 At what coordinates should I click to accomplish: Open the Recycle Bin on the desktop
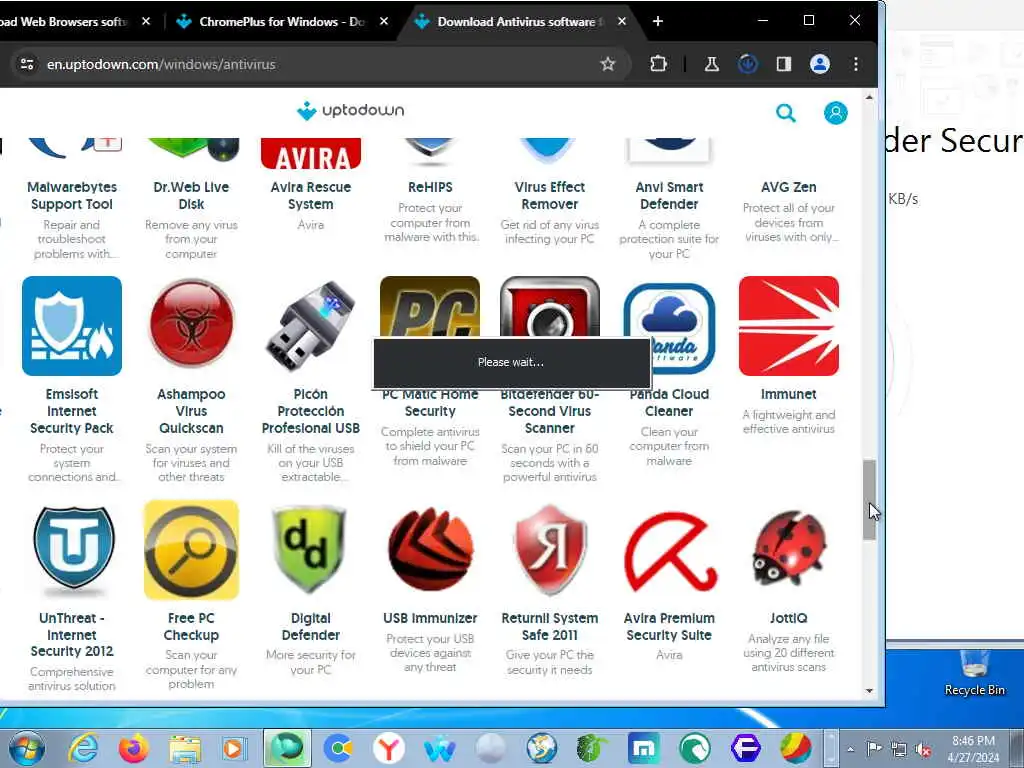(x=974, y=673)
